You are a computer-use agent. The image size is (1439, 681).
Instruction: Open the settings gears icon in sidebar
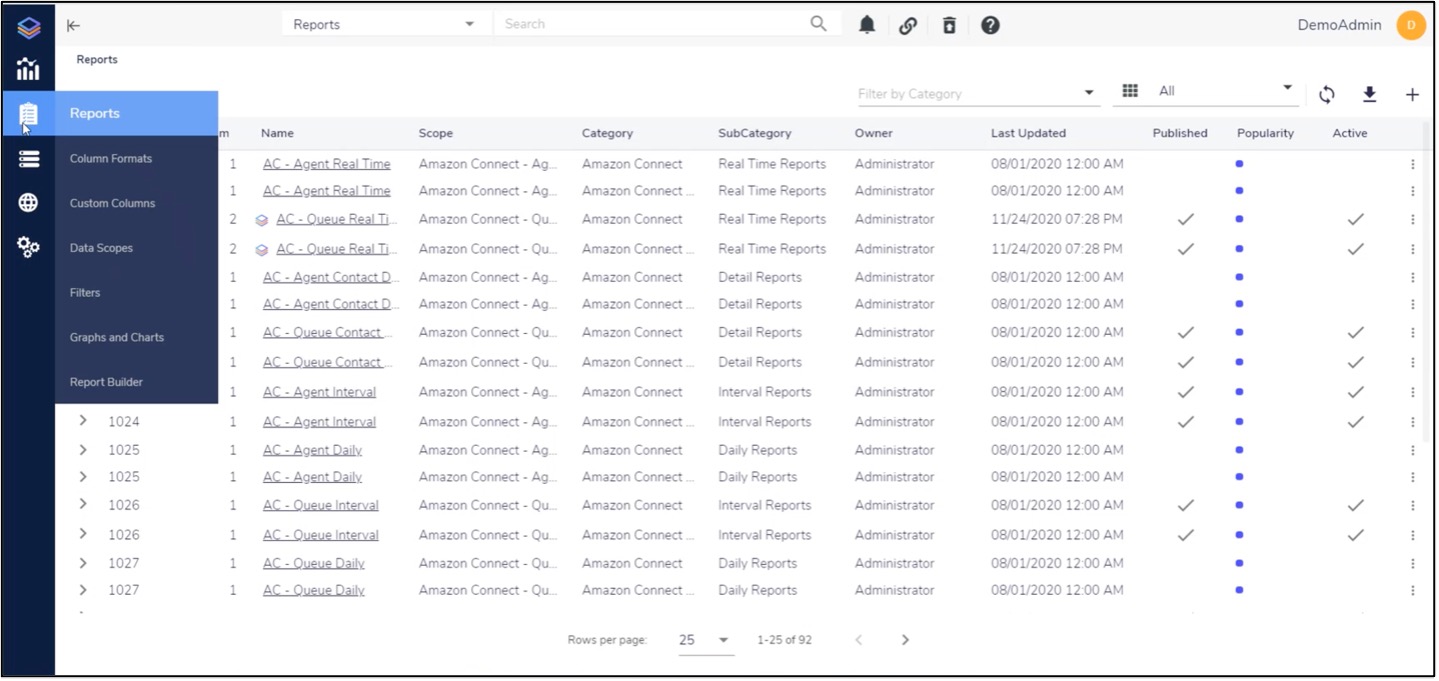[x=28, y=247]
